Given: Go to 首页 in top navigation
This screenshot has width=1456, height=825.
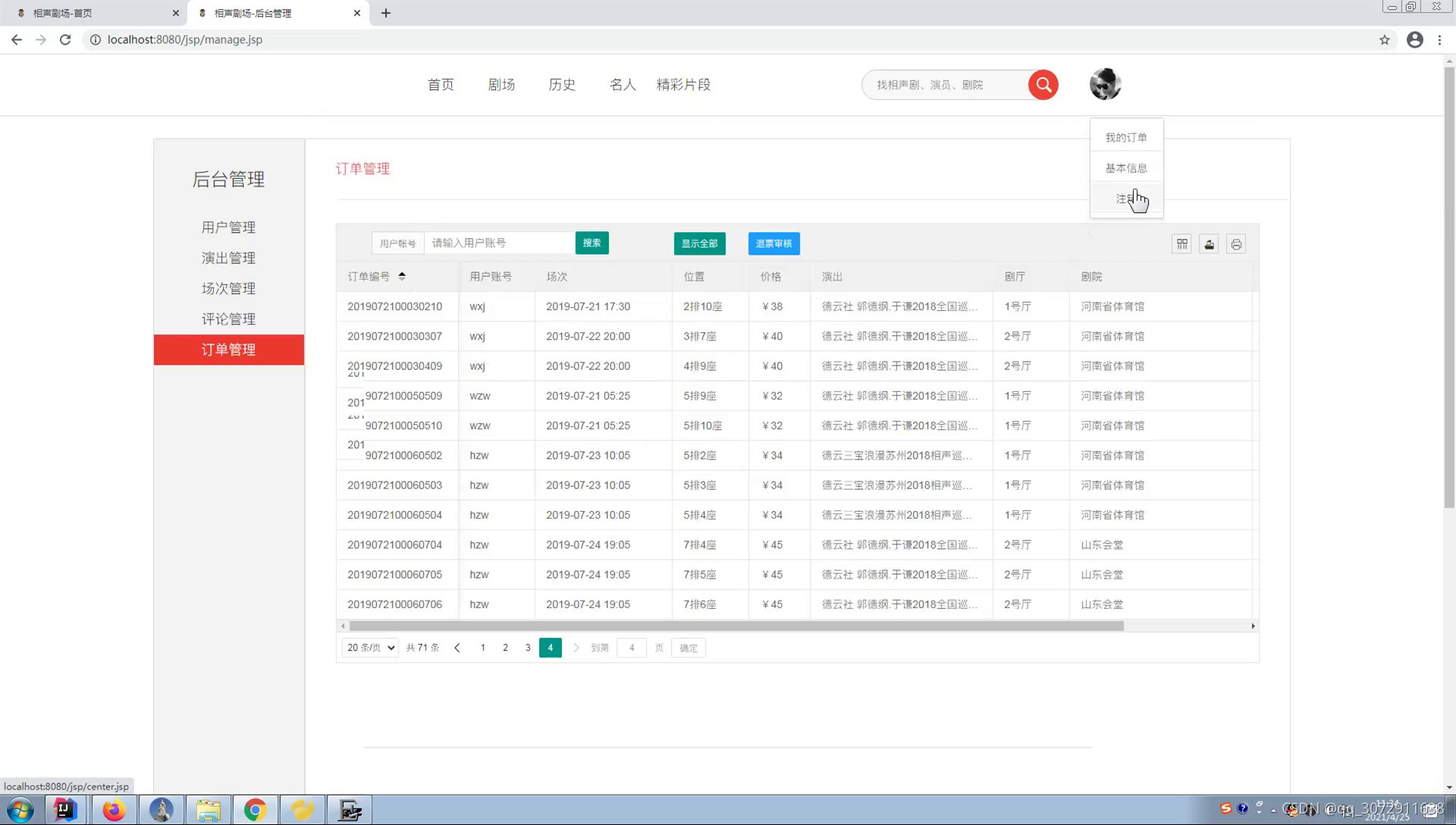Looking at the screenshot, I should click(441, 85).
